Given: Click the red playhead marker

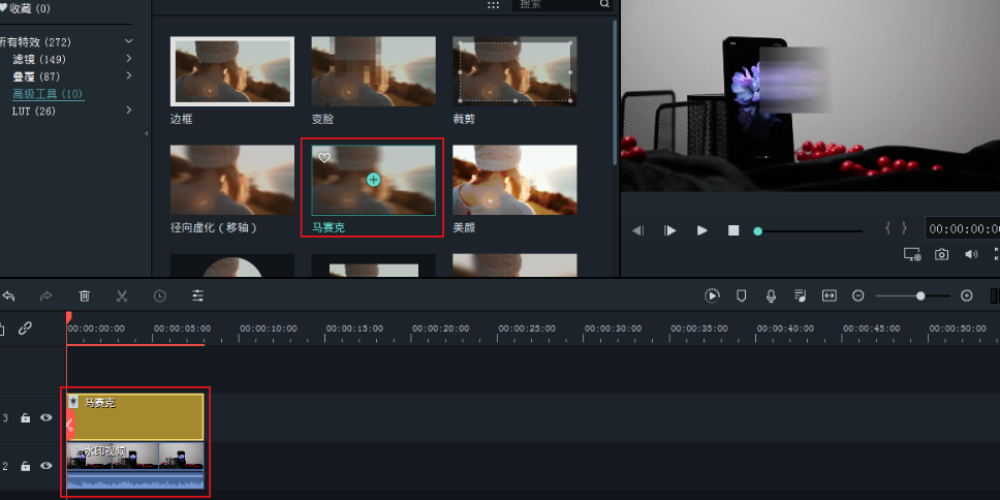Looking at the screenshot, I should click(68, 317).
